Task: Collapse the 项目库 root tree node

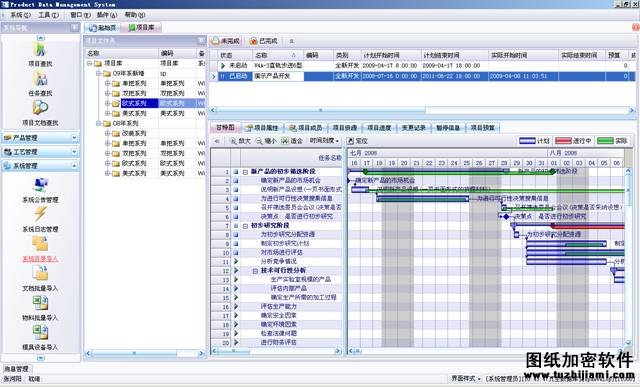Action: [89, 64]
